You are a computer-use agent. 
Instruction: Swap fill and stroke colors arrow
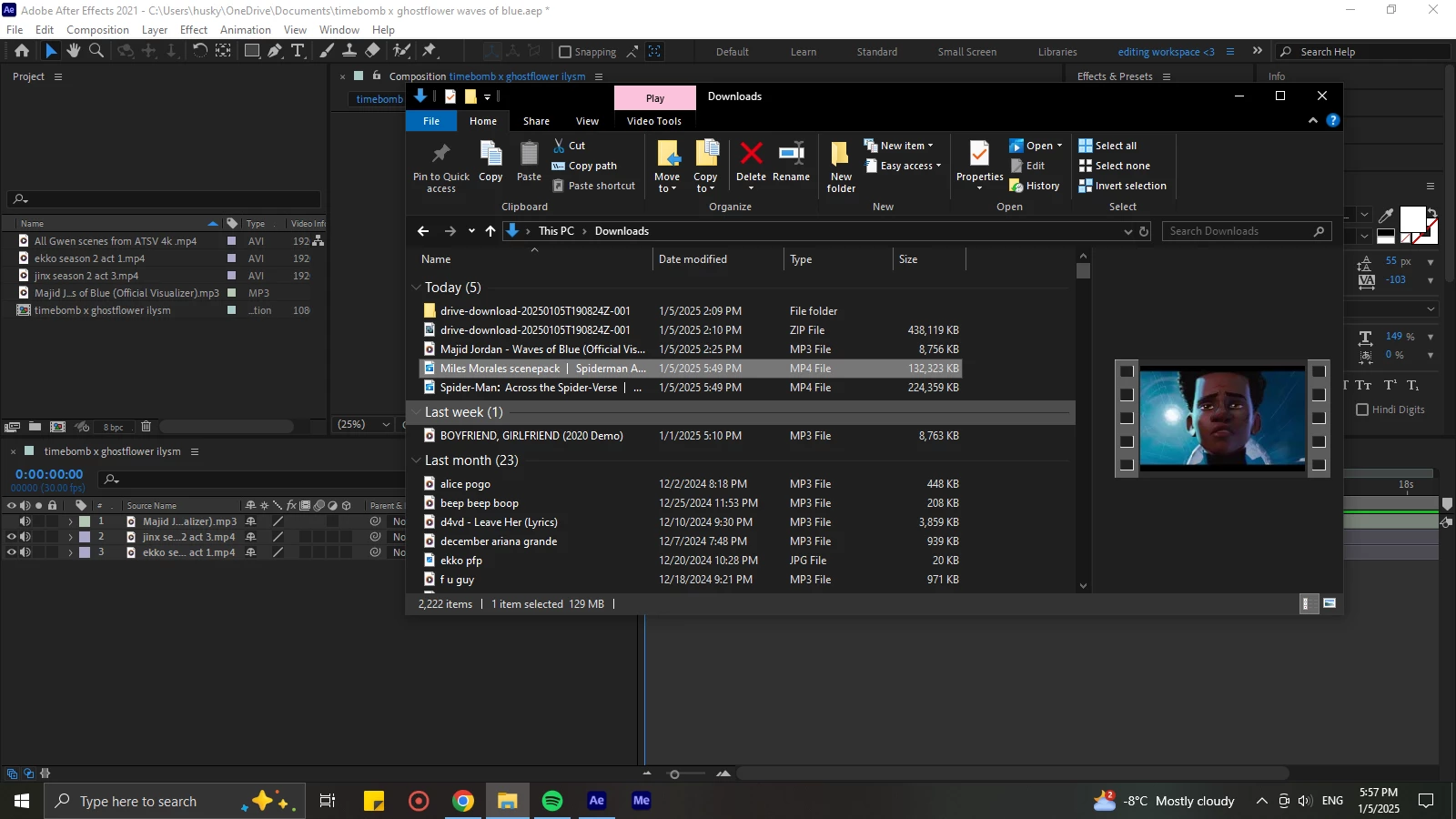point(1431,214)
